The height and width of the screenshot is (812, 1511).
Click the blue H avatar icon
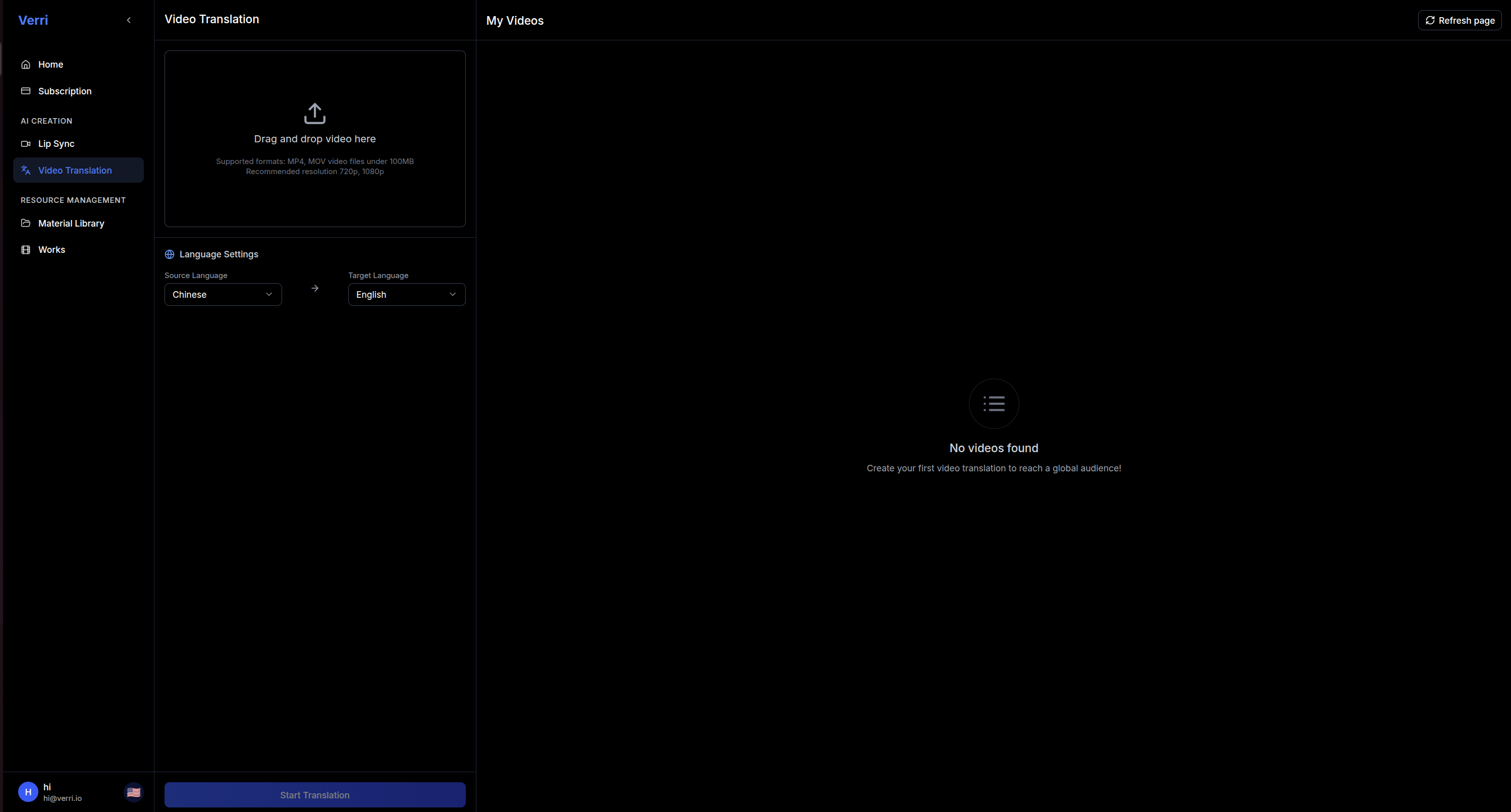pos(28,792)
